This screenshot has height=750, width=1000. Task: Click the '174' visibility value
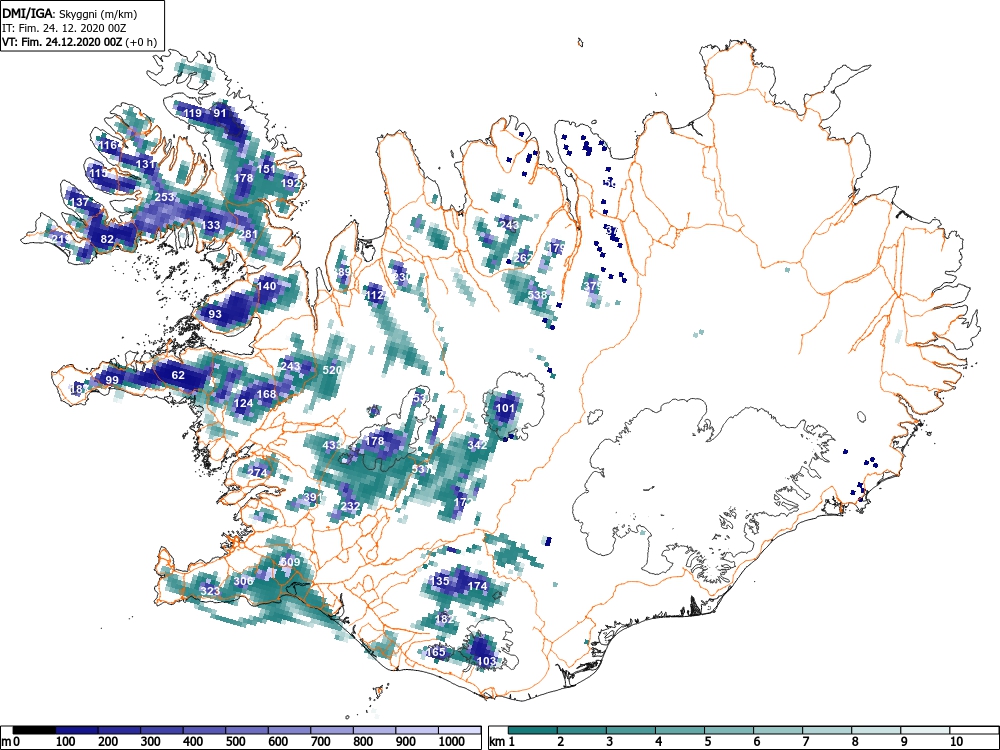point(478,586)
